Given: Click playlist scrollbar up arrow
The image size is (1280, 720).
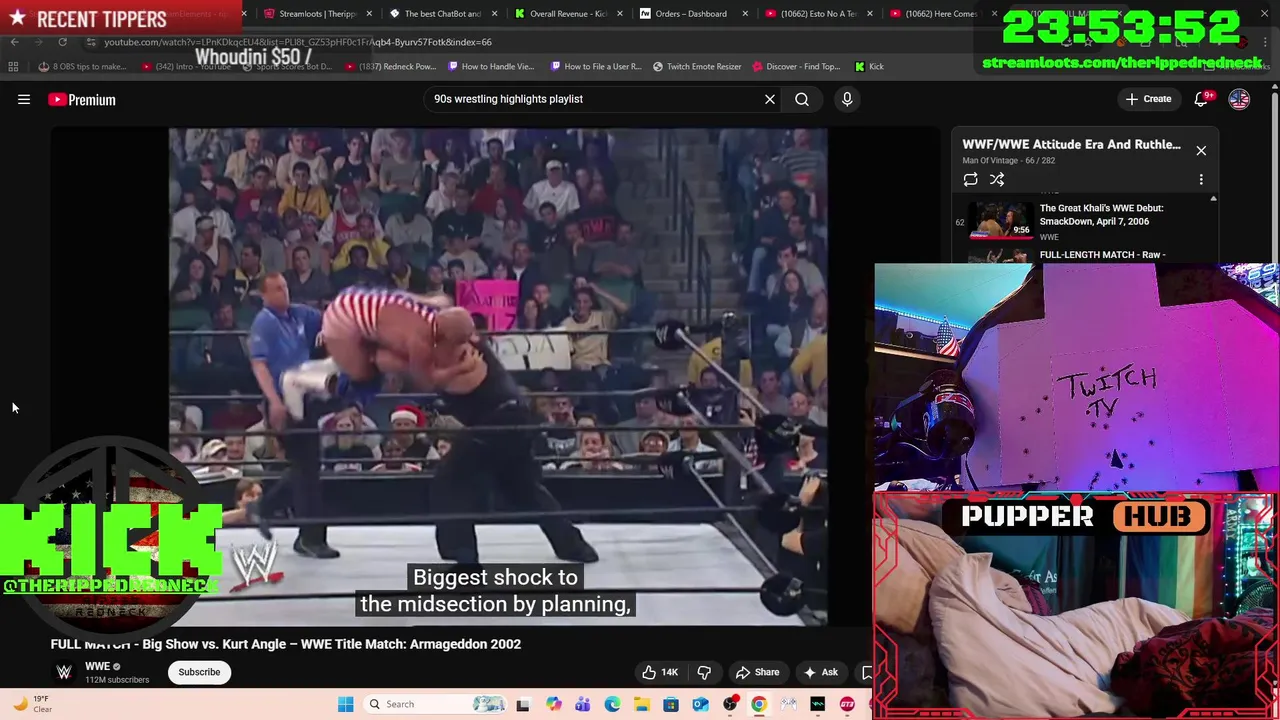Looking at the screenshot, I should click(x=1213, y=199).
